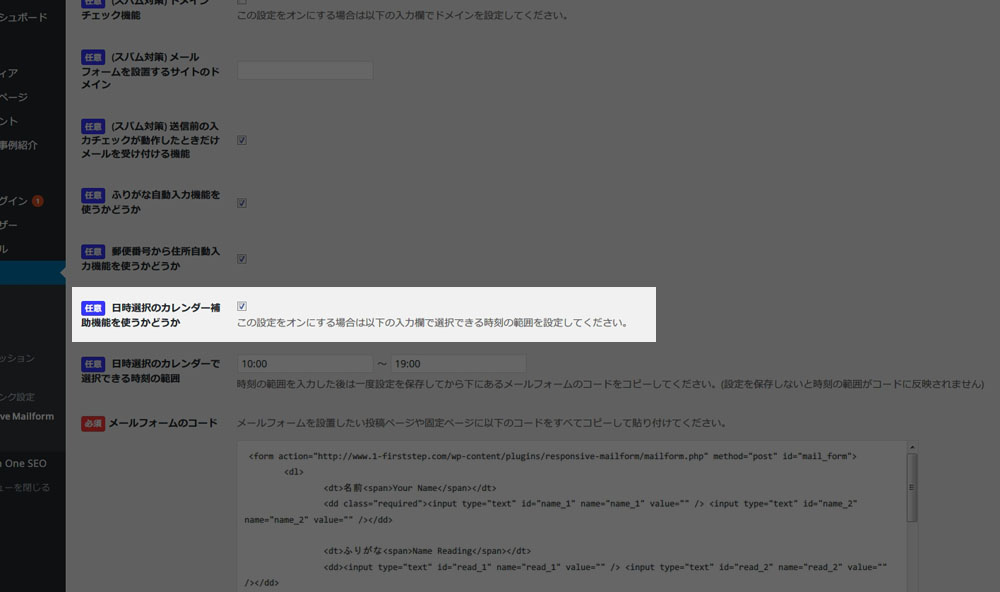This screenshot has width=1000, height=592.
Task: Focus the 10:00 start time field
Action: 305,364
